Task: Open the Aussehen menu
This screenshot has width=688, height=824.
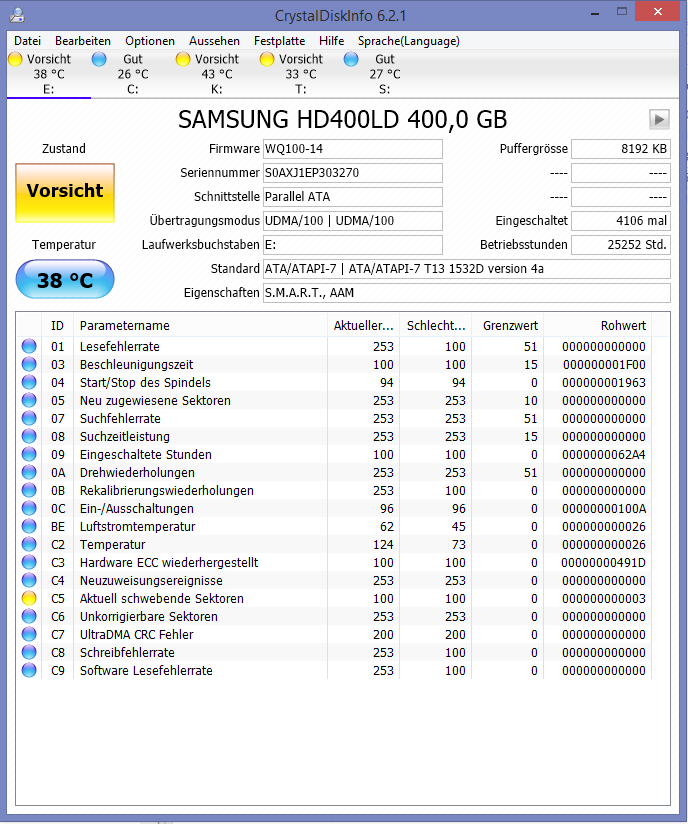Action: [x=214, y=41]
